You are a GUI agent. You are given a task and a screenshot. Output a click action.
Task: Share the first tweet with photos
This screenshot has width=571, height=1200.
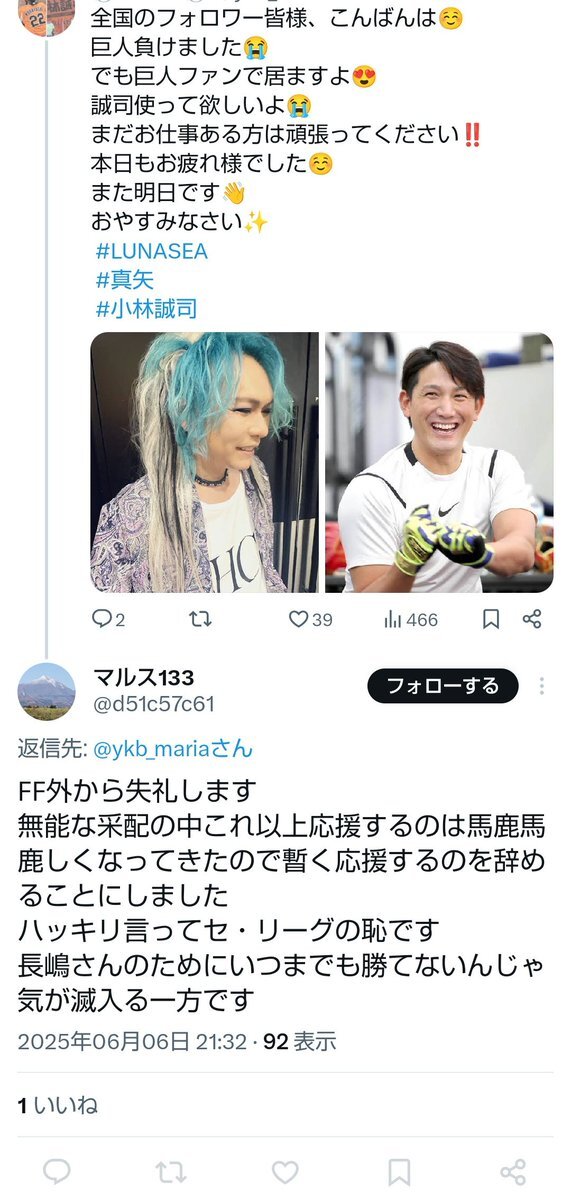click(532, 620)
